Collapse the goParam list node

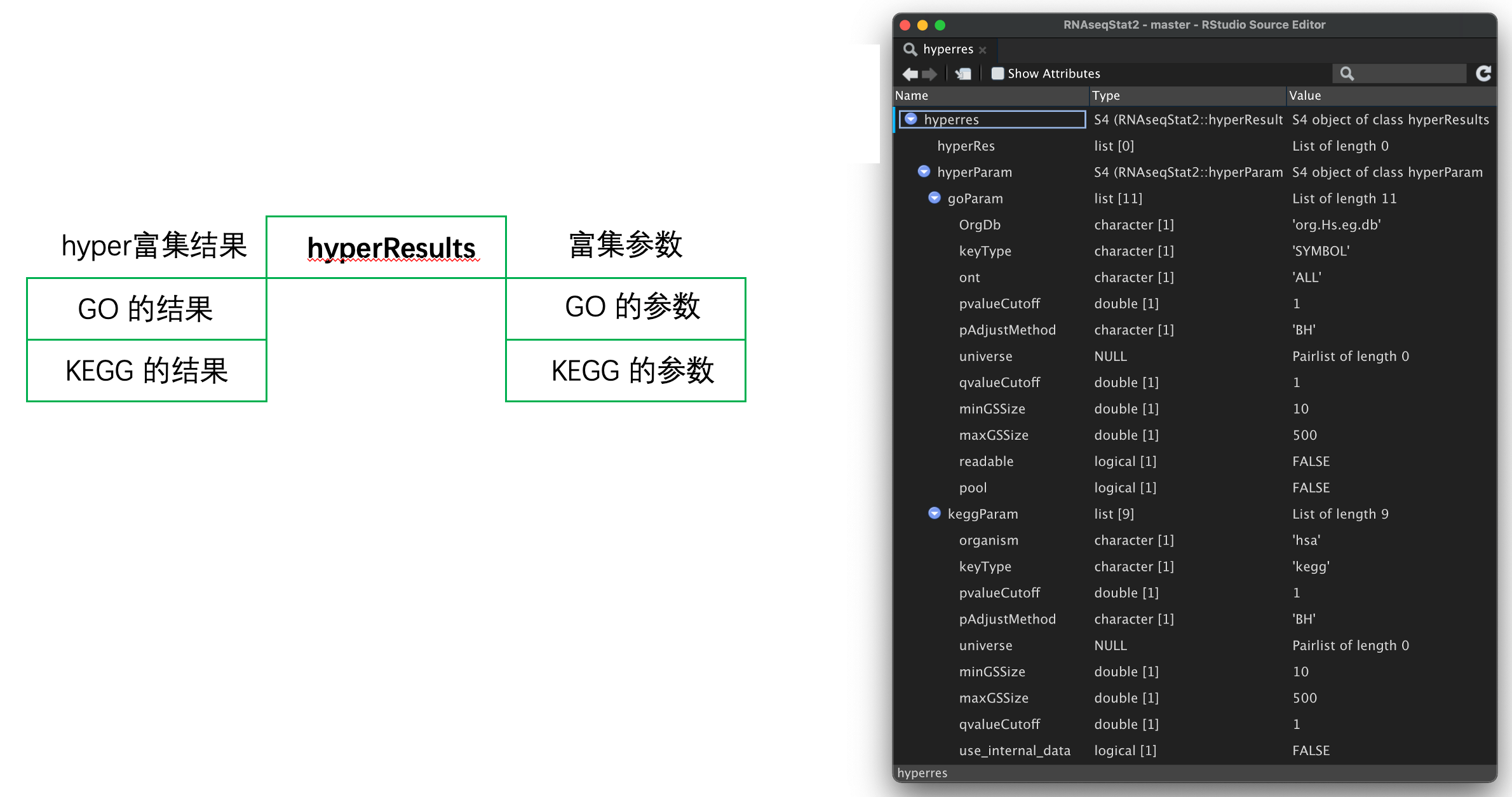tap(935, 198)
